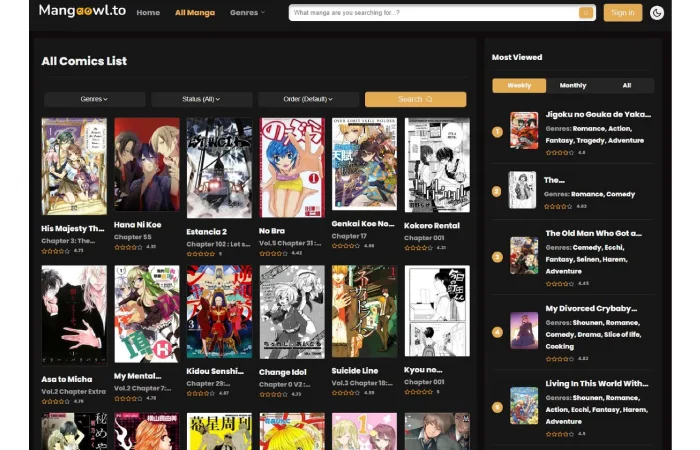The width and height of the screenshot is (700, 450).
Task: Click Cooking genre under My Divorced Crybaby
Action: tap(560, 347)
